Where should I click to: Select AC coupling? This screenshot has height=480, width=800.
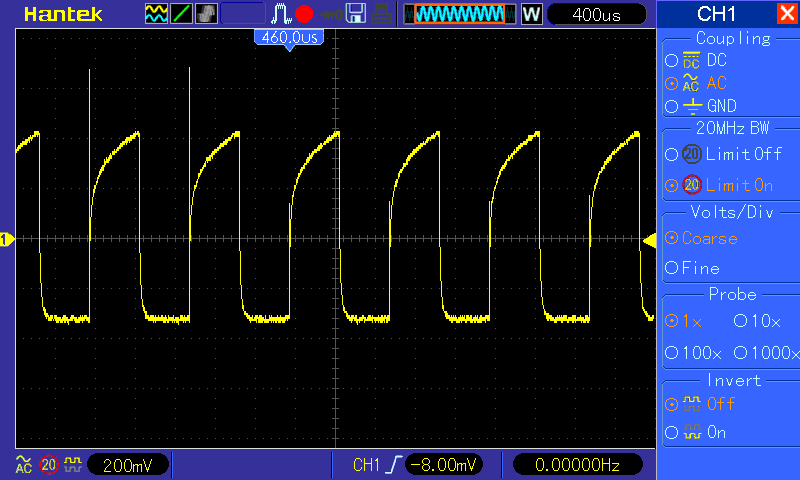[x=696, y=83]
